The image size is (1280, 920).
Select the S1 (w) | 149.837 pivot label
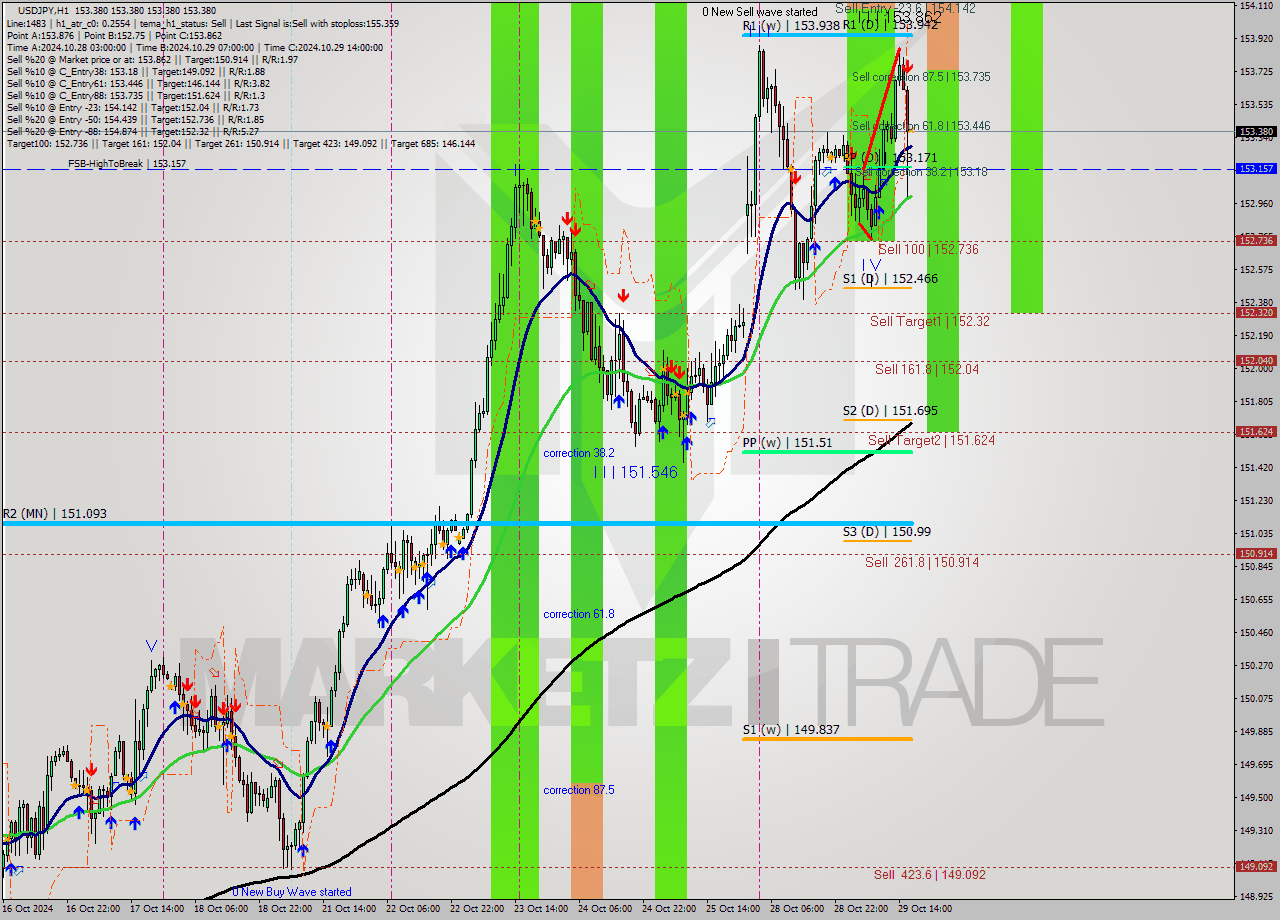[x=790, y=730]
